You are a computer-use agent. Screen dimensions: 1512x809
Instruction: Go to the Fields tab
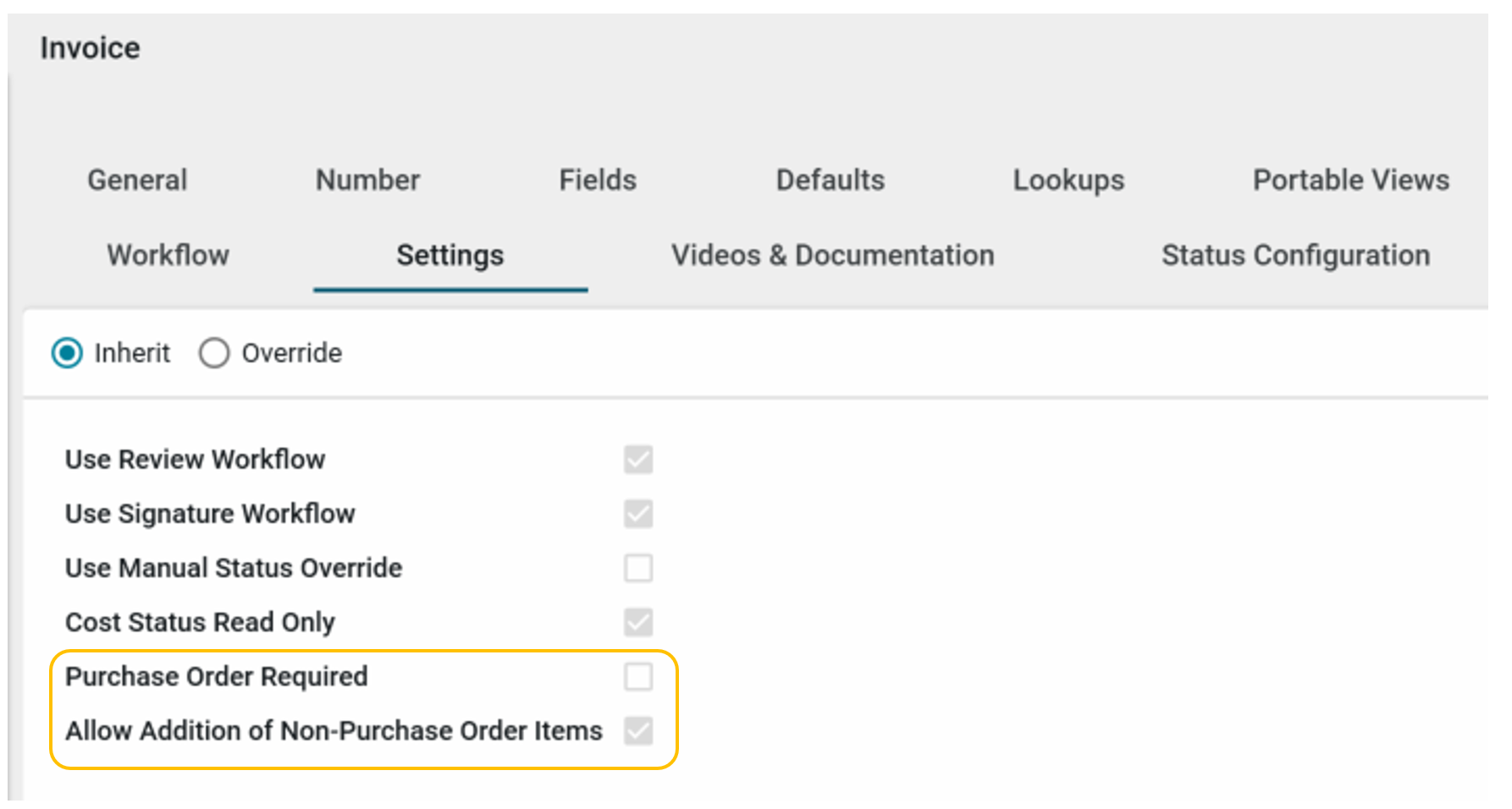pyautogui.click(x=598, y=180)
